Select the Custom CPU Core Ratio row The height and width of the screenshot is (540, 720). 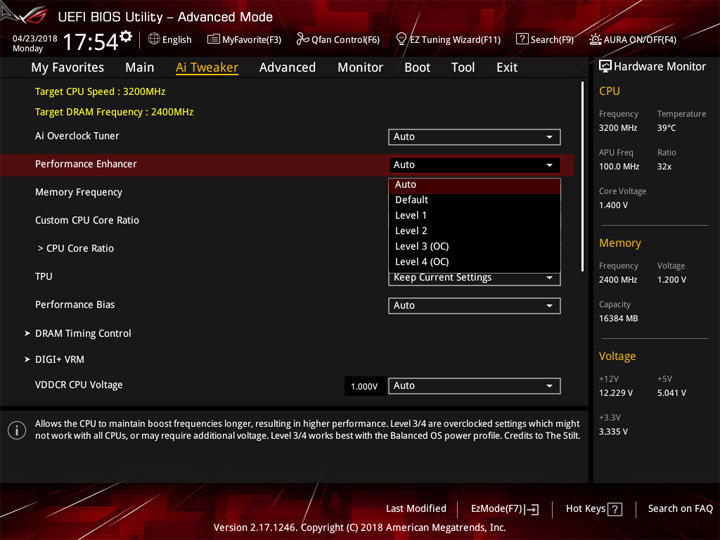click(x=87, y=220)
